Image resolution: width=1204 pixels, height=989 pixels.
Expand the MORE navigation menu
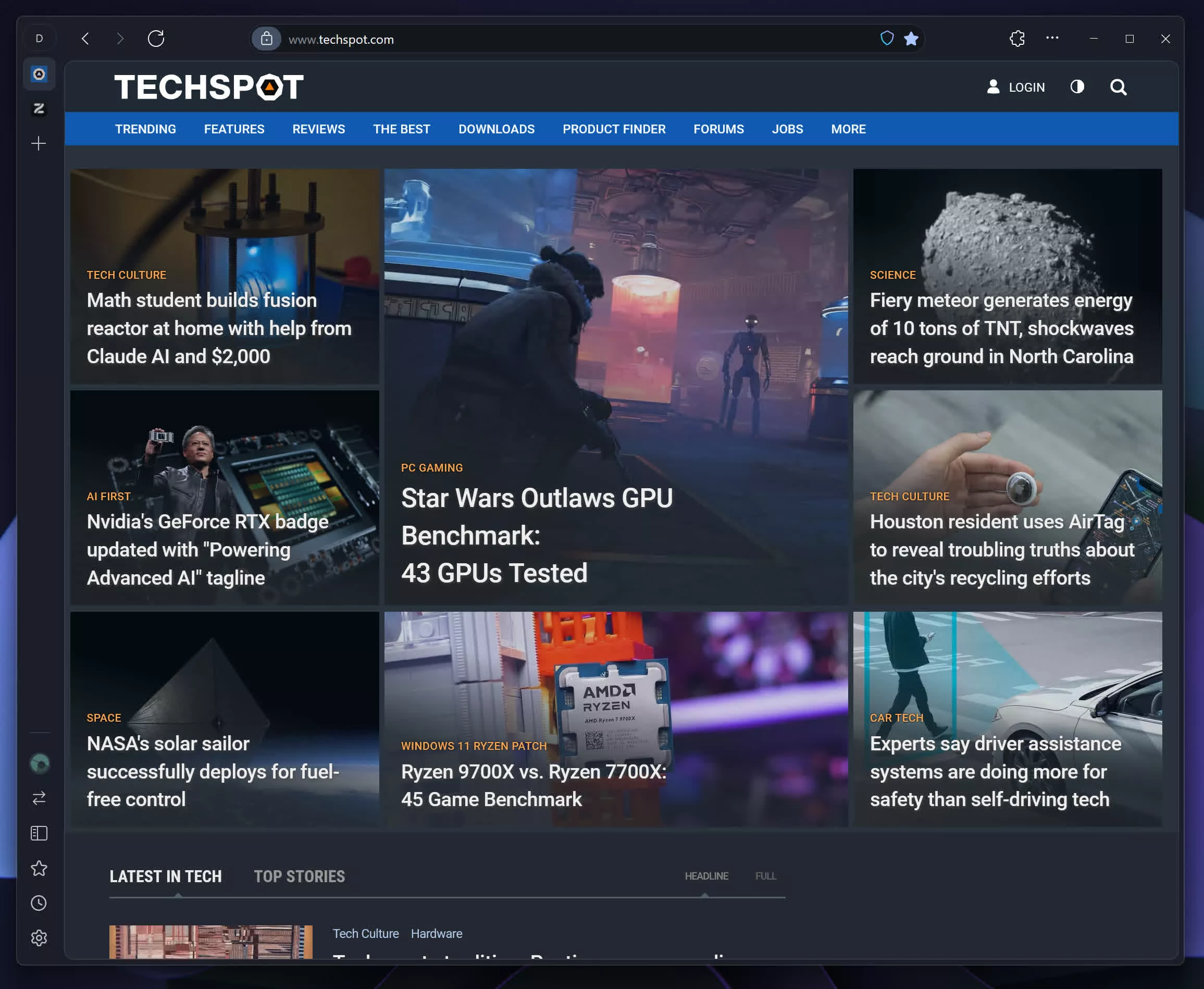[x=848, y=129]
